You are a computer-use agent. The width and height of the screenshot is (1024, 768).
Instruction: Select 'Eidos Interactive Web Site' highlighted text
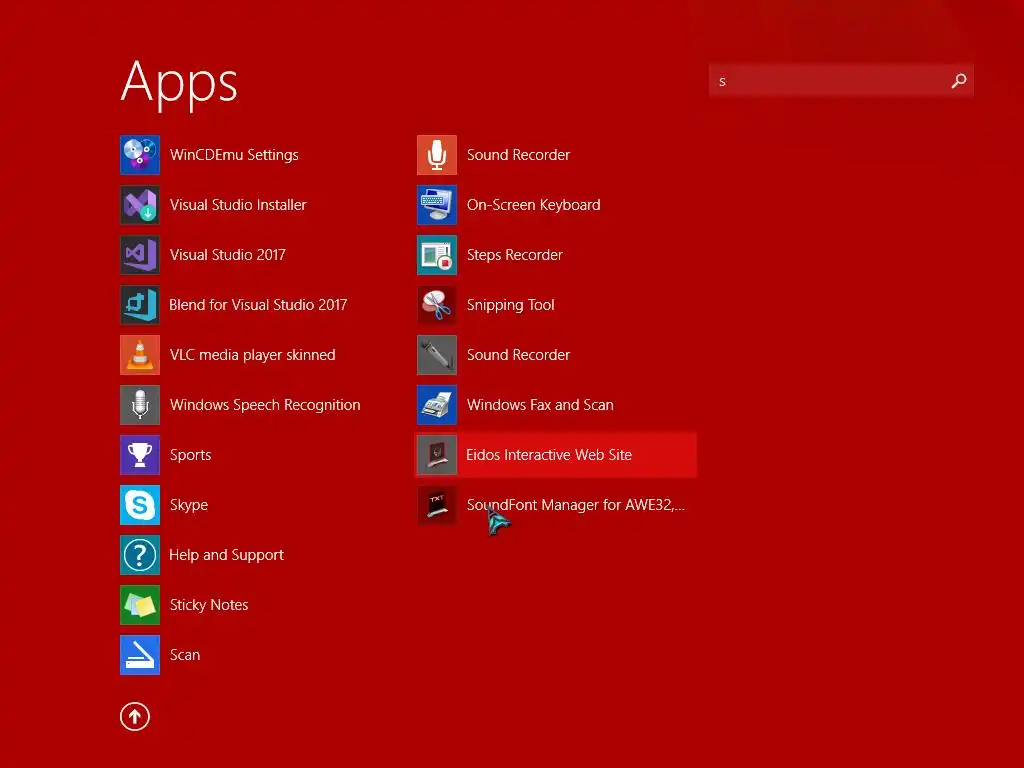[x=549, y=455]
